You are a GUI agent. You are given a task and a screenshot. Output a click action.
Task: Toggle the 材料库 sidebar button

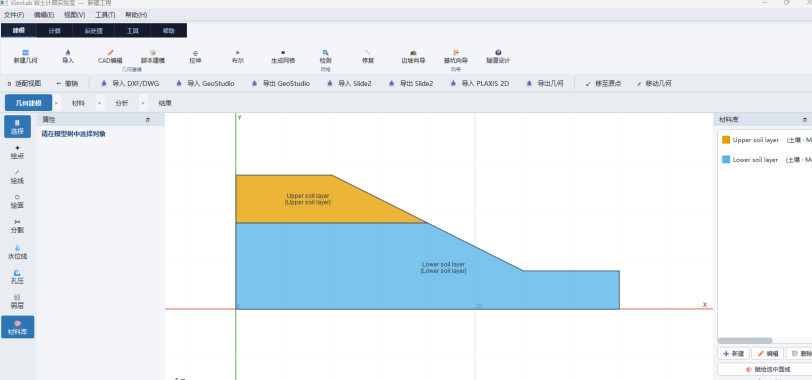pos(18,327)
